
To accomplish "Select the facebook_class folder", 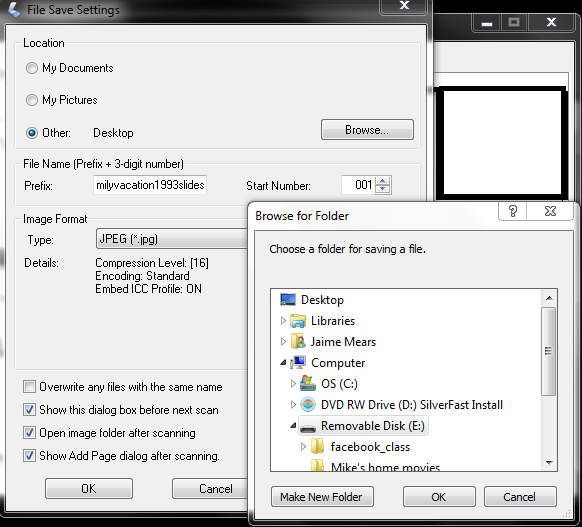I will [x=370, y=447].
